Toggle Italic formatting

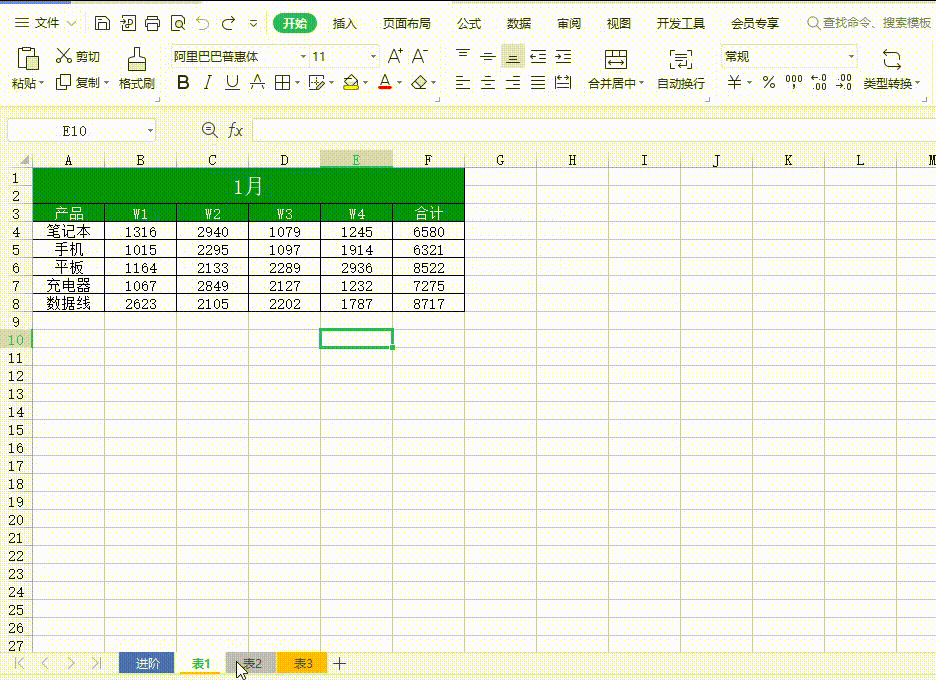click(x=208, y=82)
